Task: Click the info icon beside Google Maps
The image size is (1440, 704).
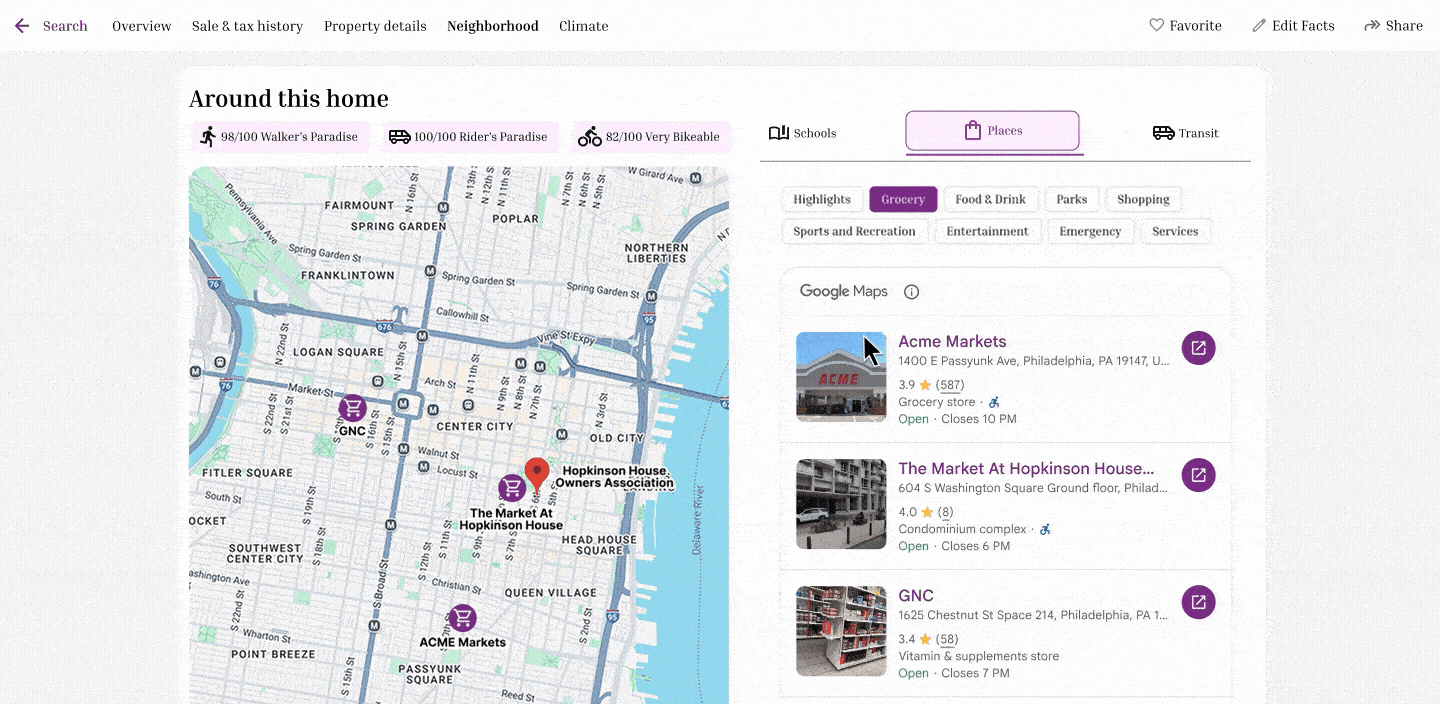Action: point(911,291)
